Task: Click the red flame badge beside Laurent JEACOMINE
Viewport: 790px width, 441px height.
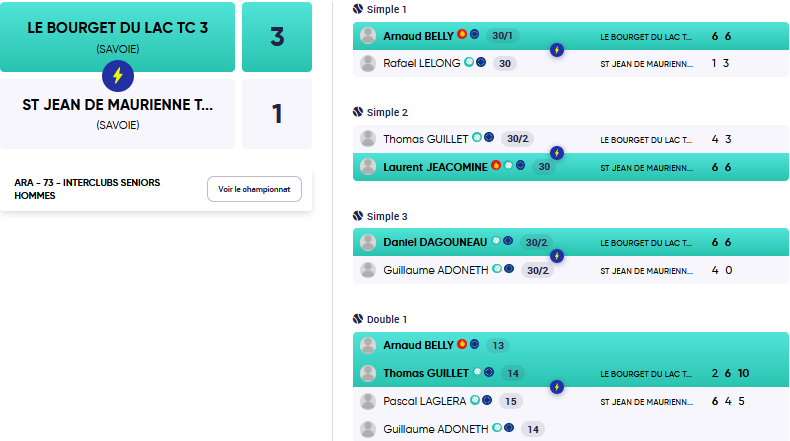Action: click(x=496, y=165)
